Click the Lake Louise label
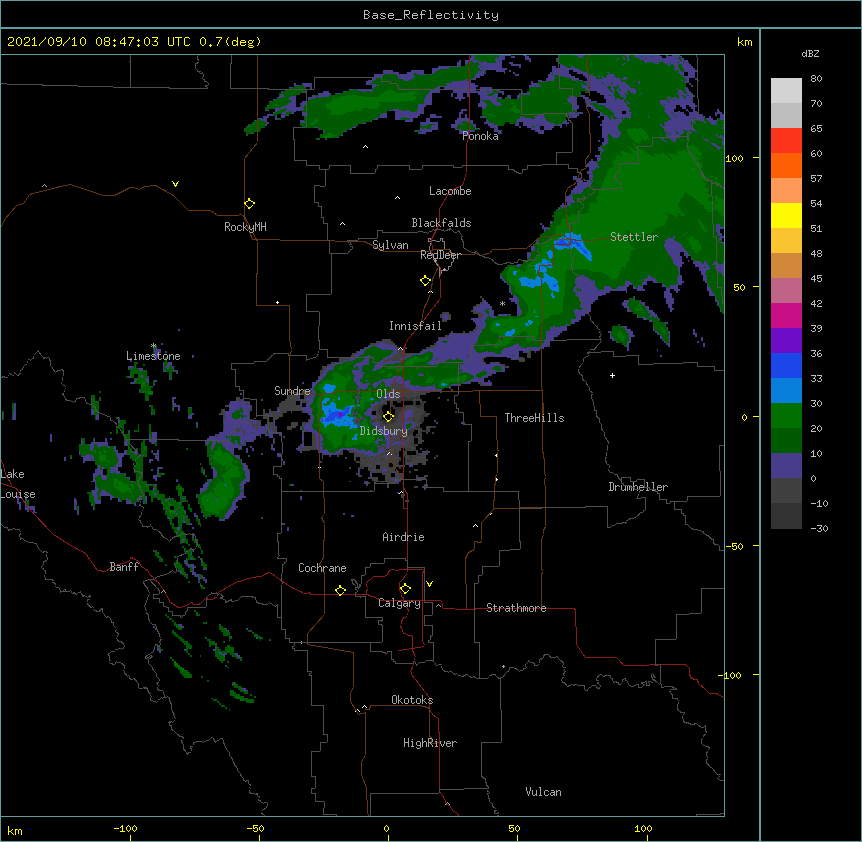The image size is (862, 842). tap(18, 484)
